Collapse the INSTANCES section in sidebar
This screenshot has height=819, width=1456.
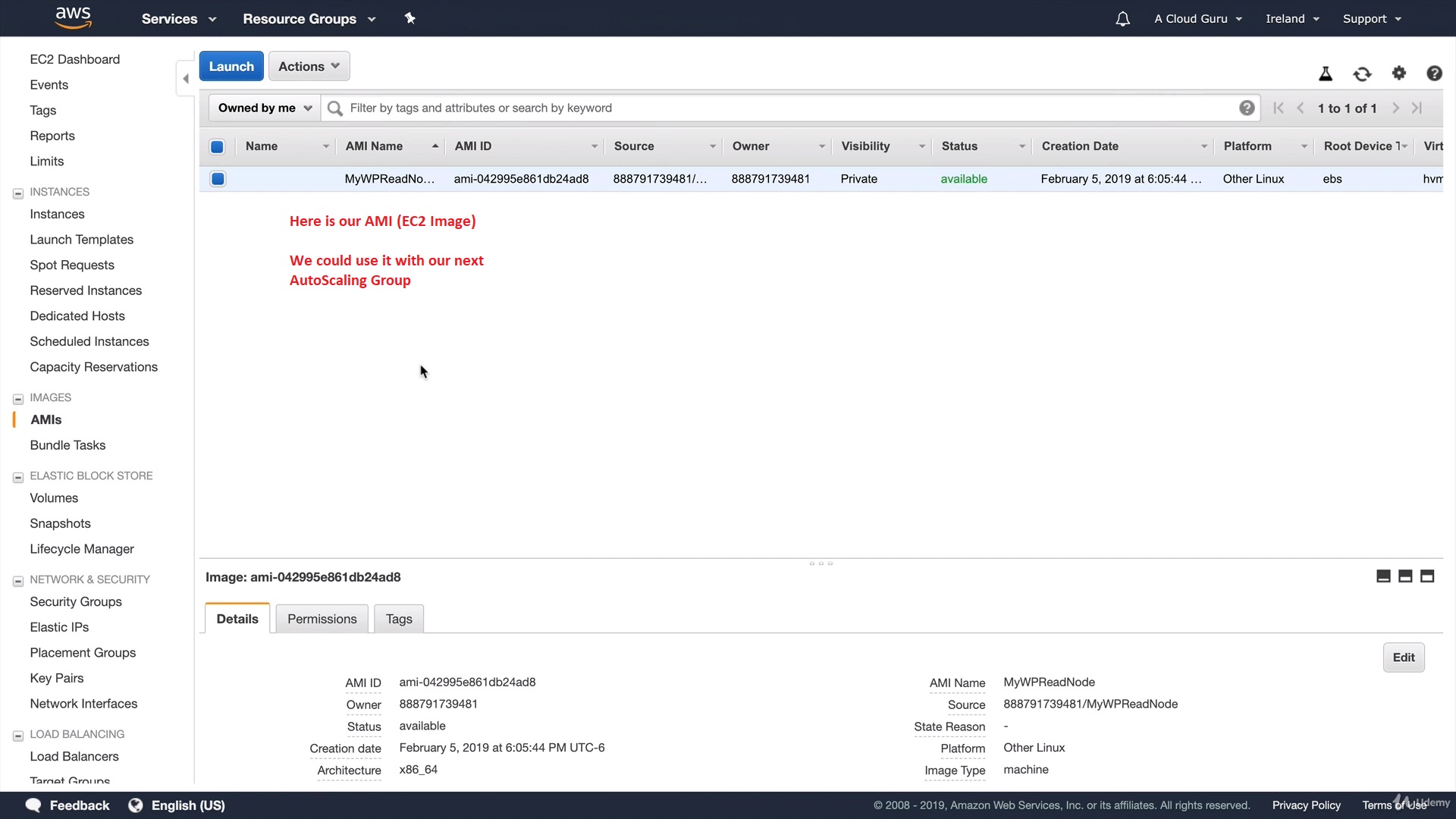[18, 193]
